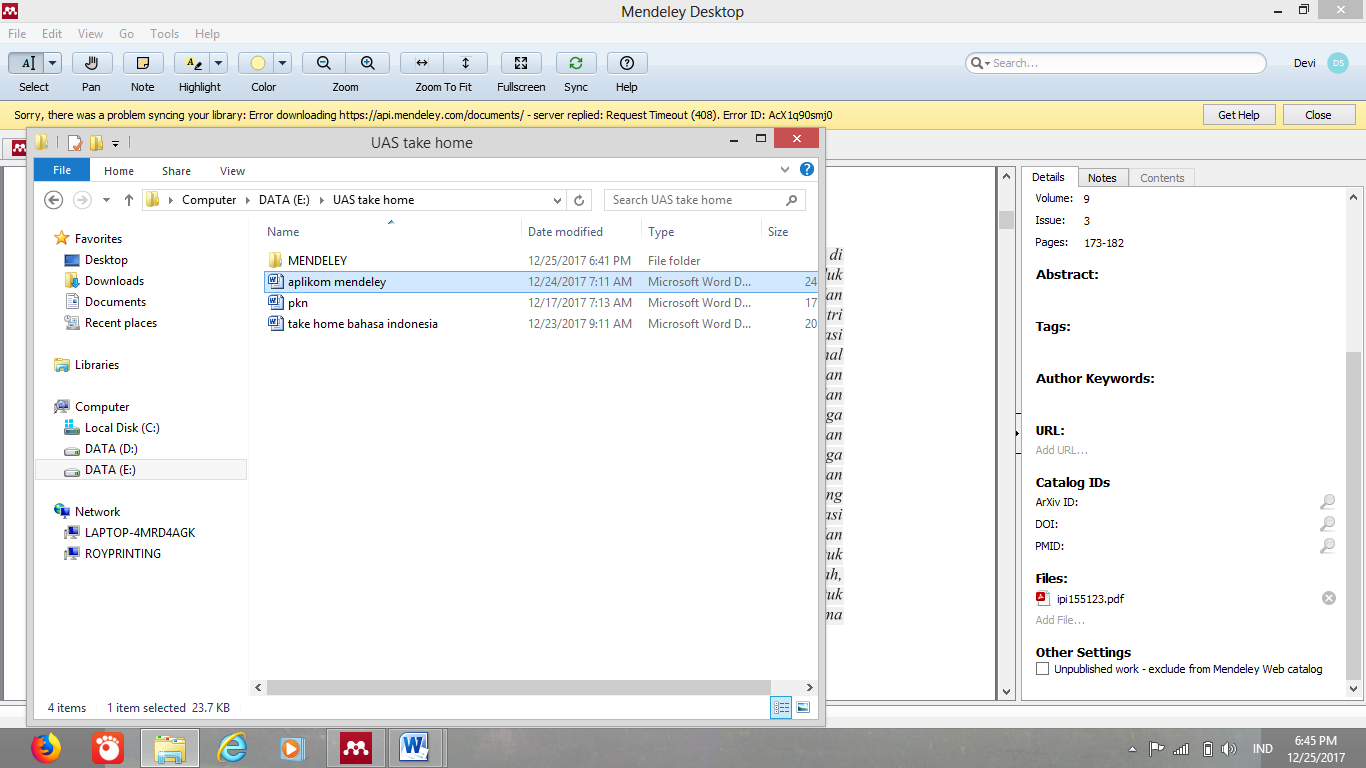
Task: Select Local Disk (C:) in navigation pane
Action: point(122,428)
